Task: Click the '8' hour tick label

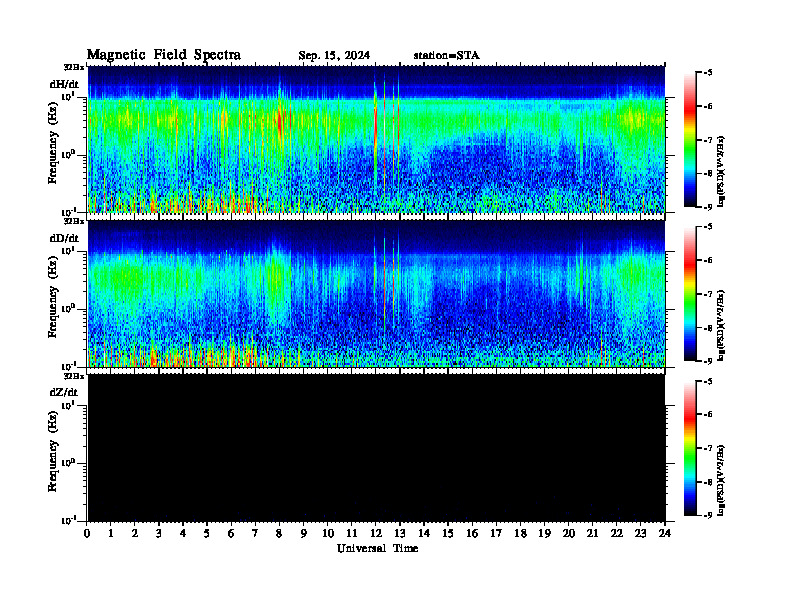Action: coord(279,534)
